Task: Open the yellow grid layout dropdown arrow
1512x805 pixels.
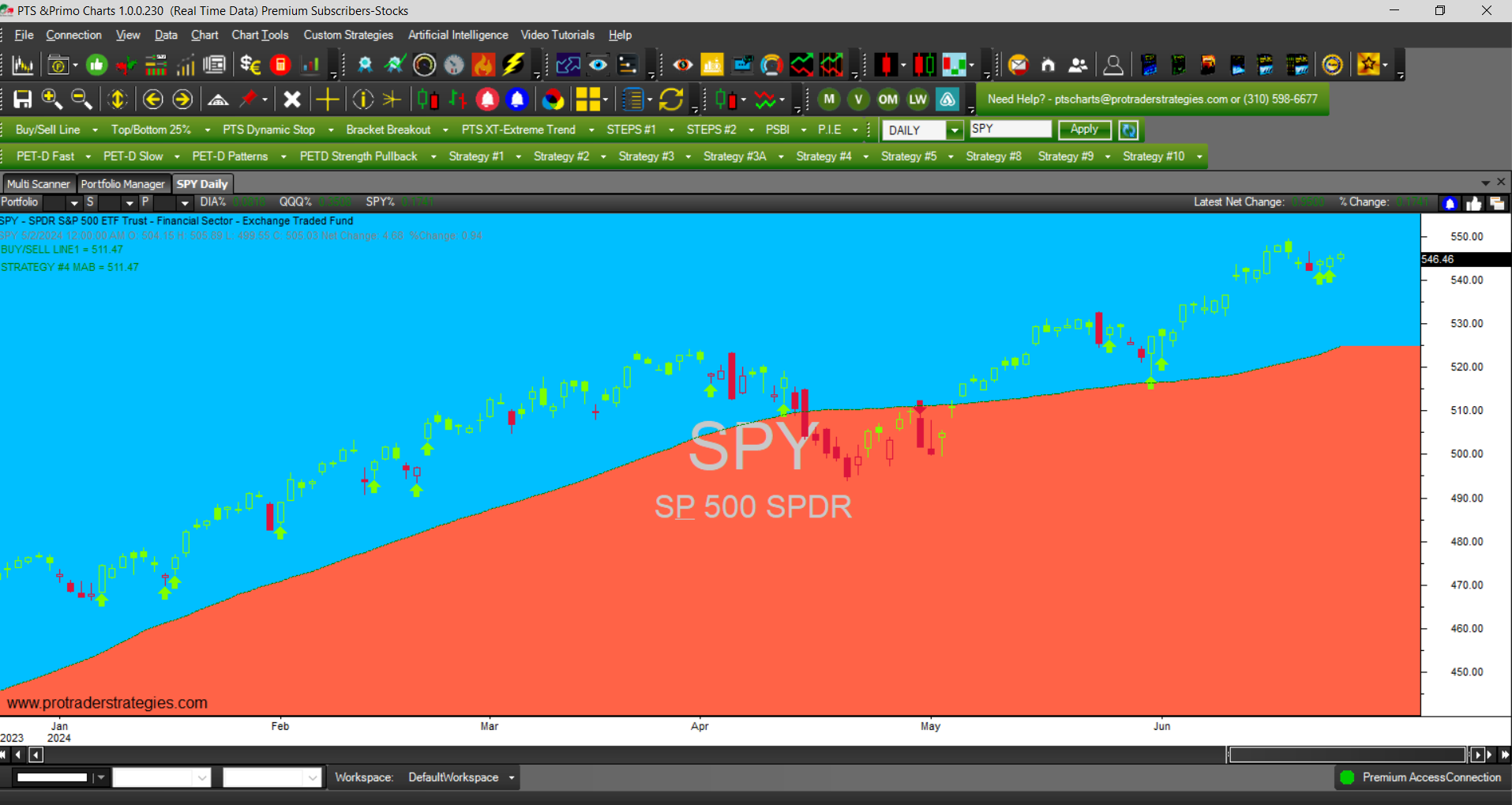Action: click(606, 100)
